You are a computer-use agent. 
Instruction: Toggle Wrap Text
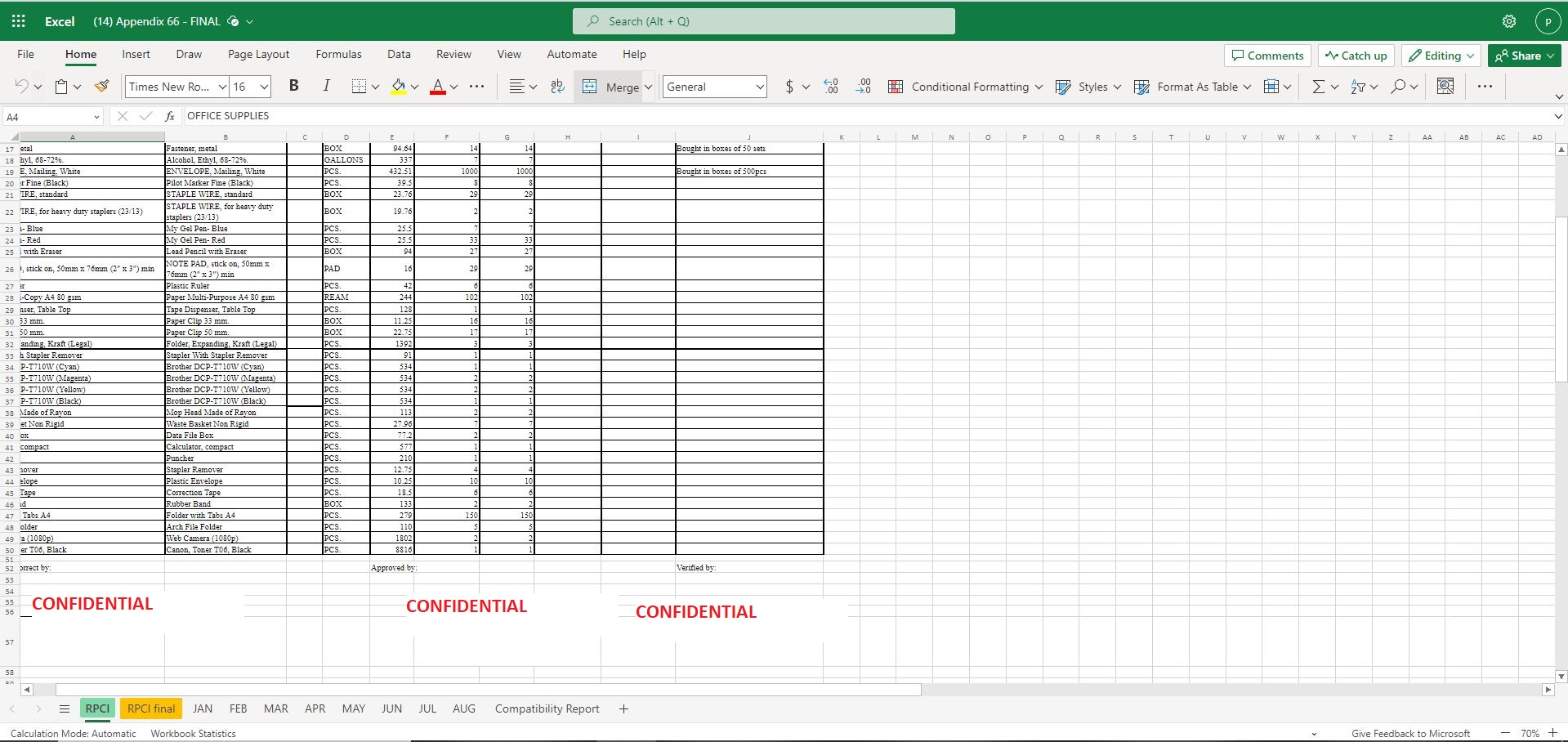558,87
